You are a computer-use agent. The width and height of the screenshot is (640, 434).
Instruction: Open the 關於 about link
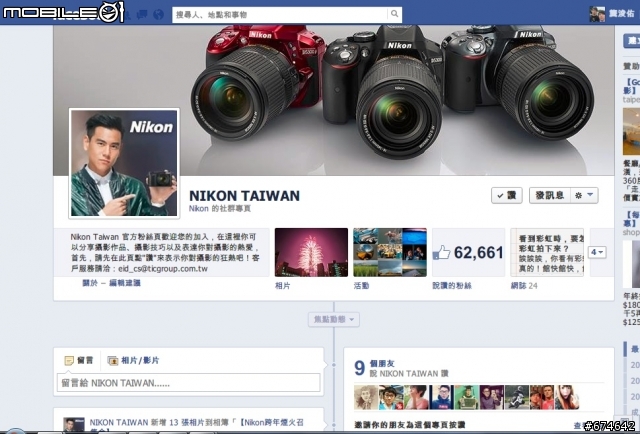click(x=90, y=283)
